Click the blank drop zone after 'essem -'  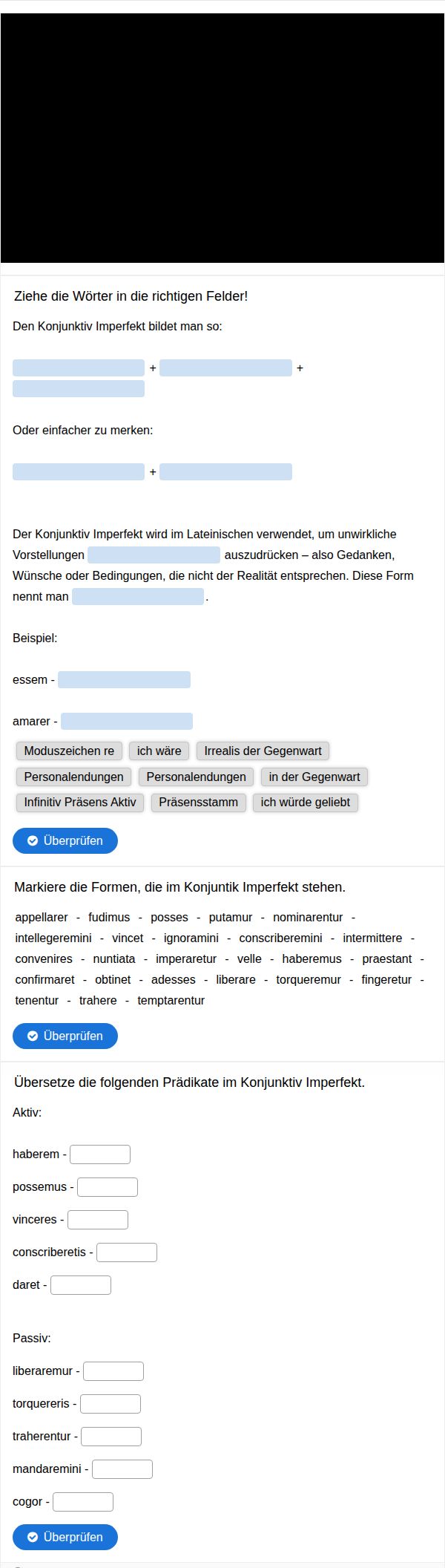point(125,679)
